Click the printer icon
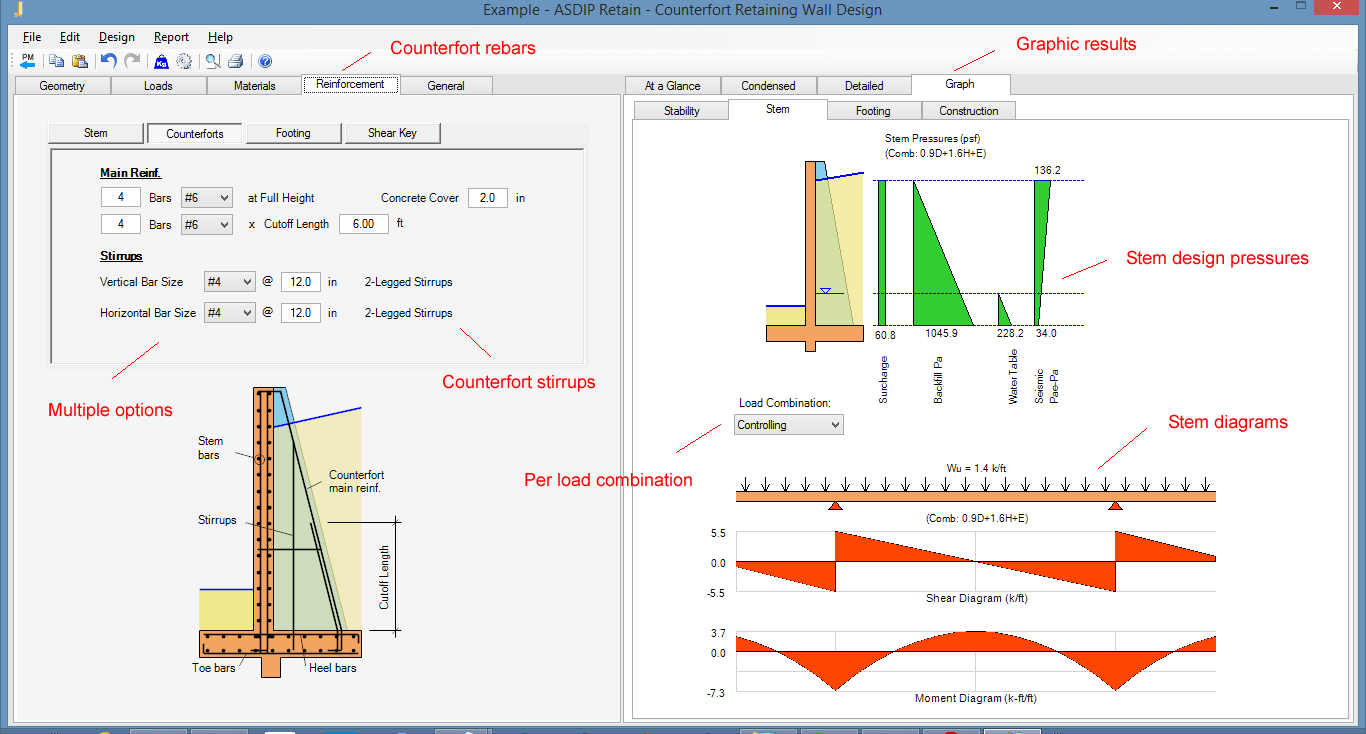This screenshot has height=734, width=1366. coord(235,61)
